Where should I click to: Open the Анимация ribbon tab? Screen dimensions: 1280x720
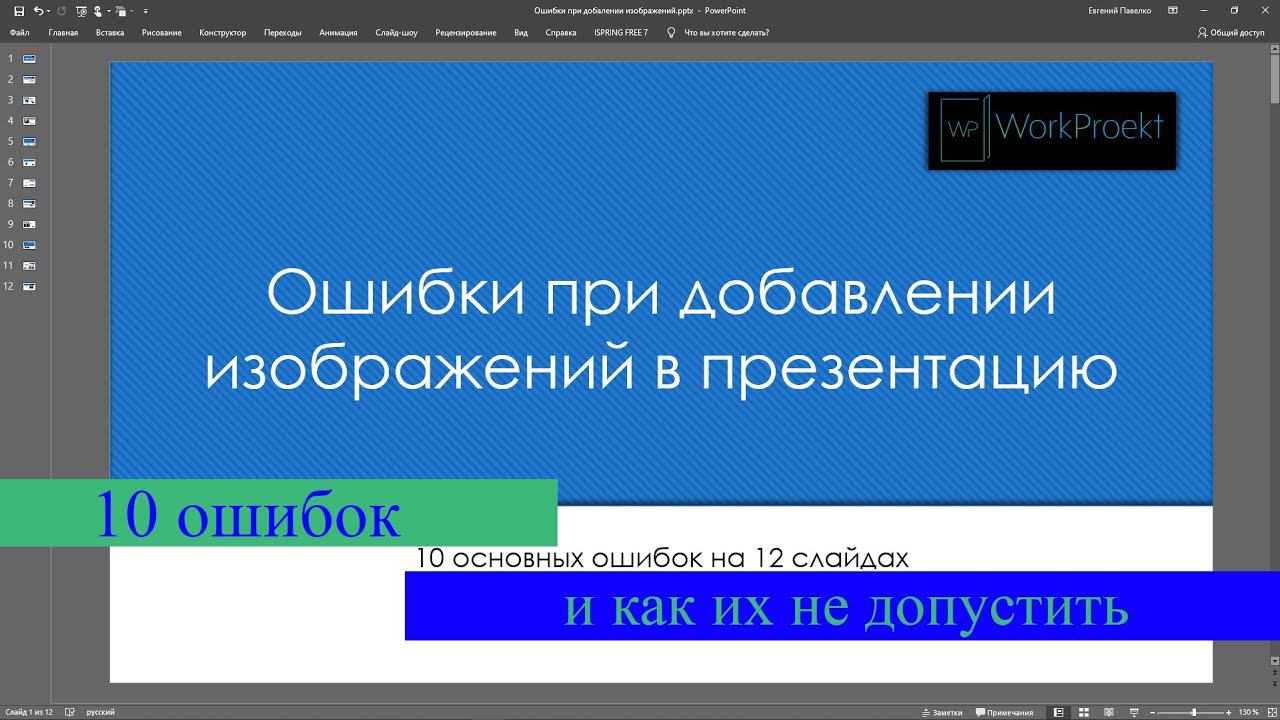(338, 32)
